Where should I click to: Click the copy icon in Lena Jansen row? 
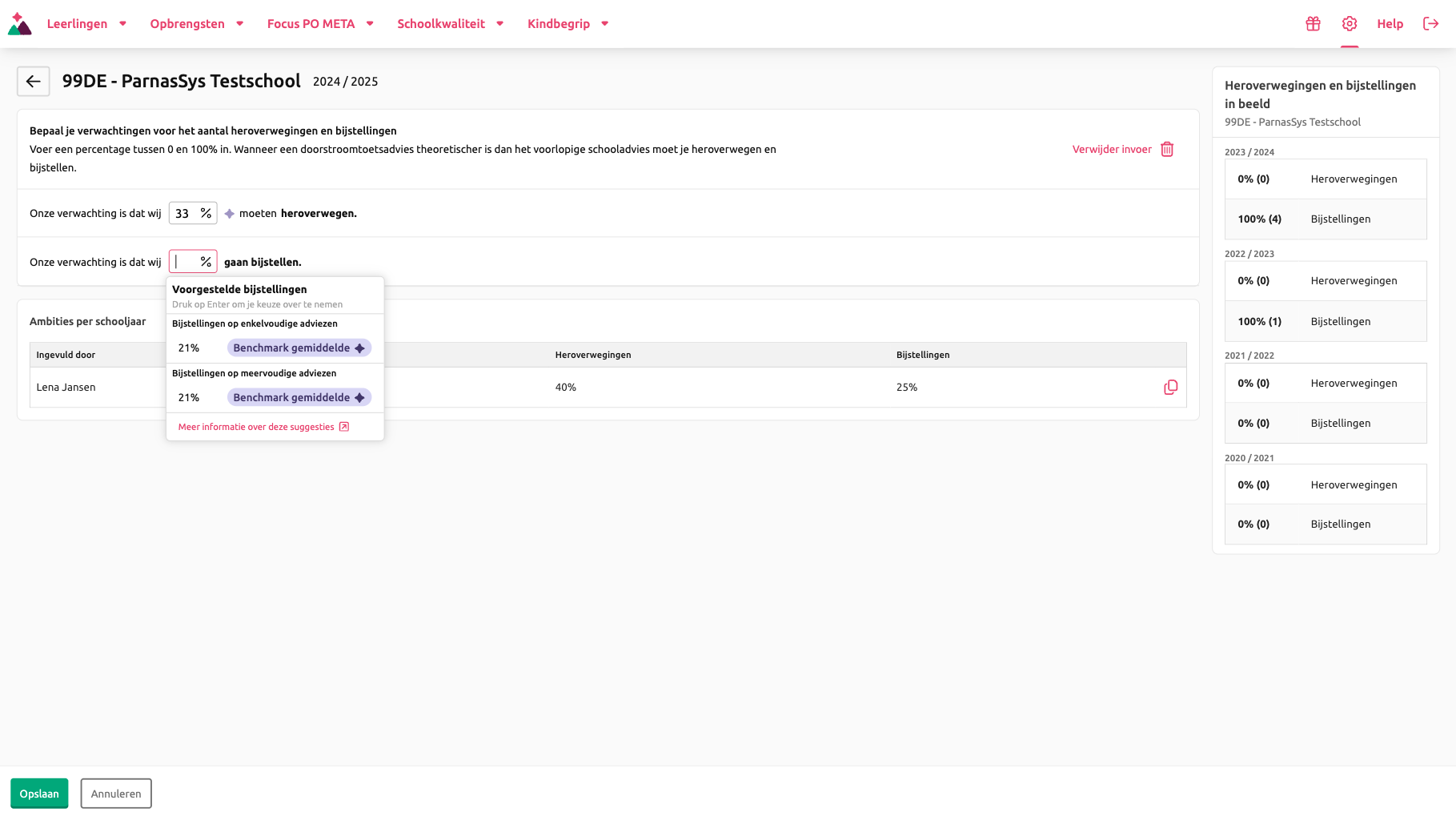[1170, 388]
